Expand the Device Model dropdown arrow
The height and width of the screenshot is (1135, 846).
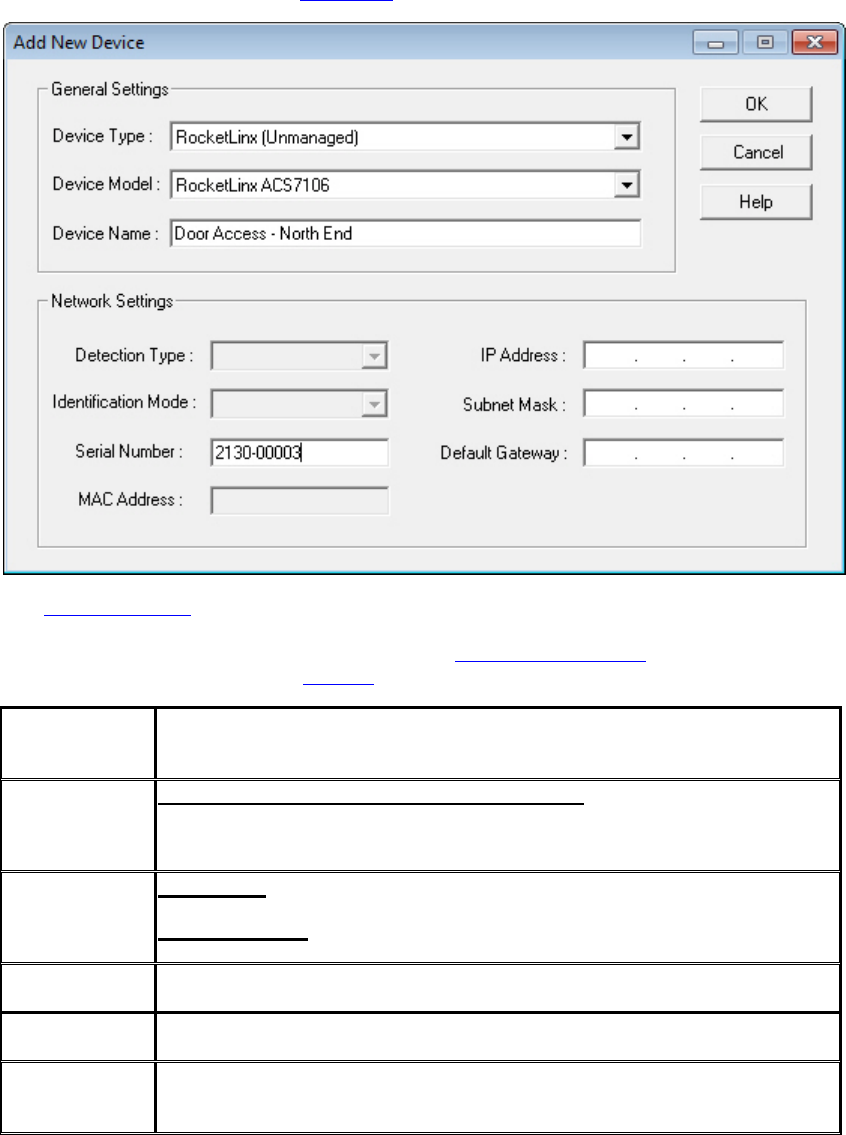point(627,185)
